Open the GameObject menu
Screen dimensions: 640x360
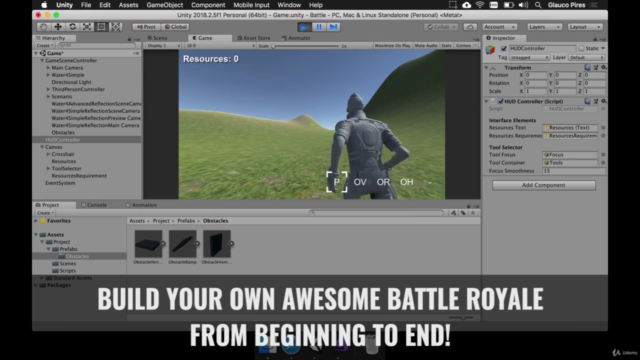click(x=164, y=5)
